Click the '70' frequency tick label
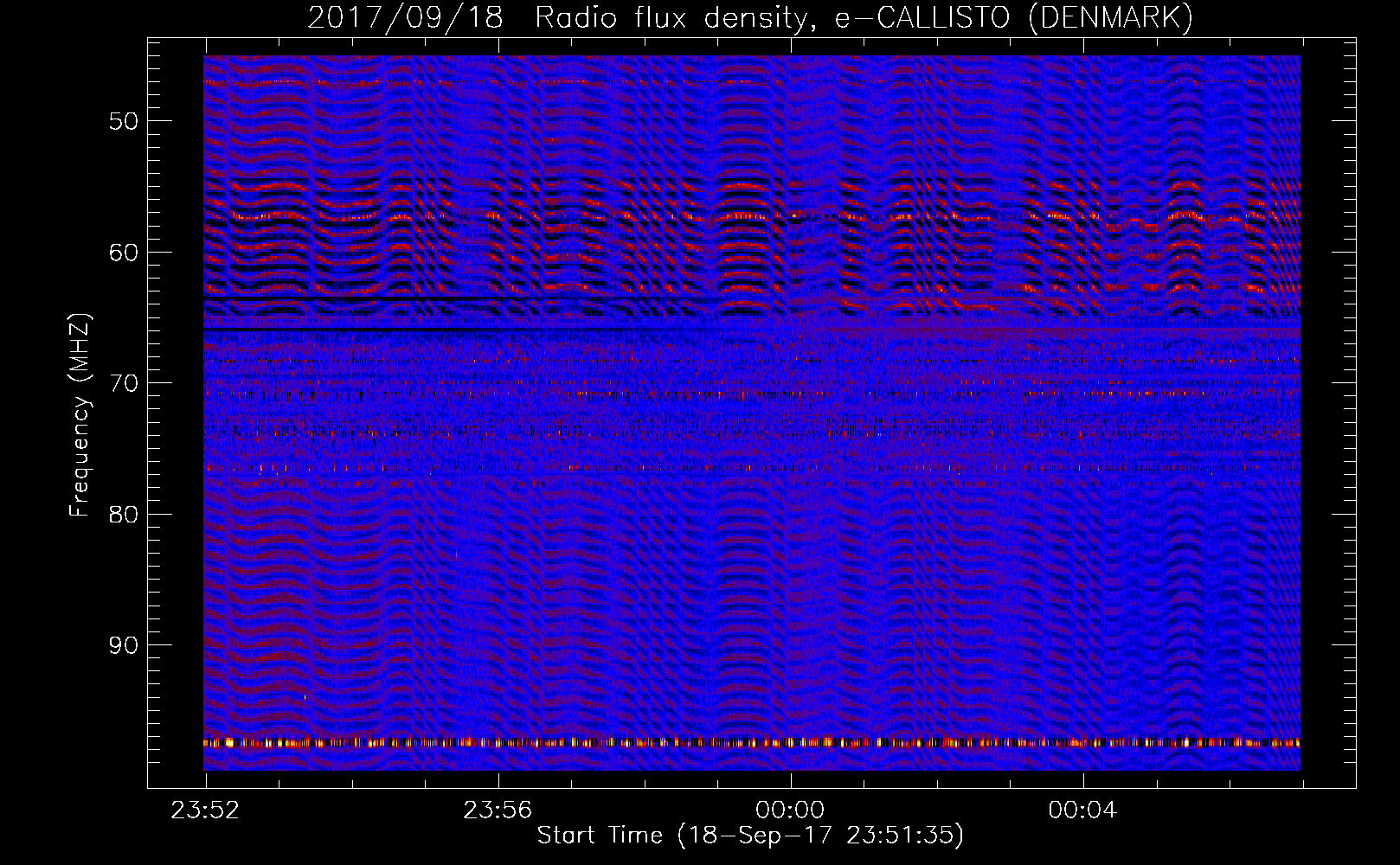 pyautogui.click(x=124, y=383)
